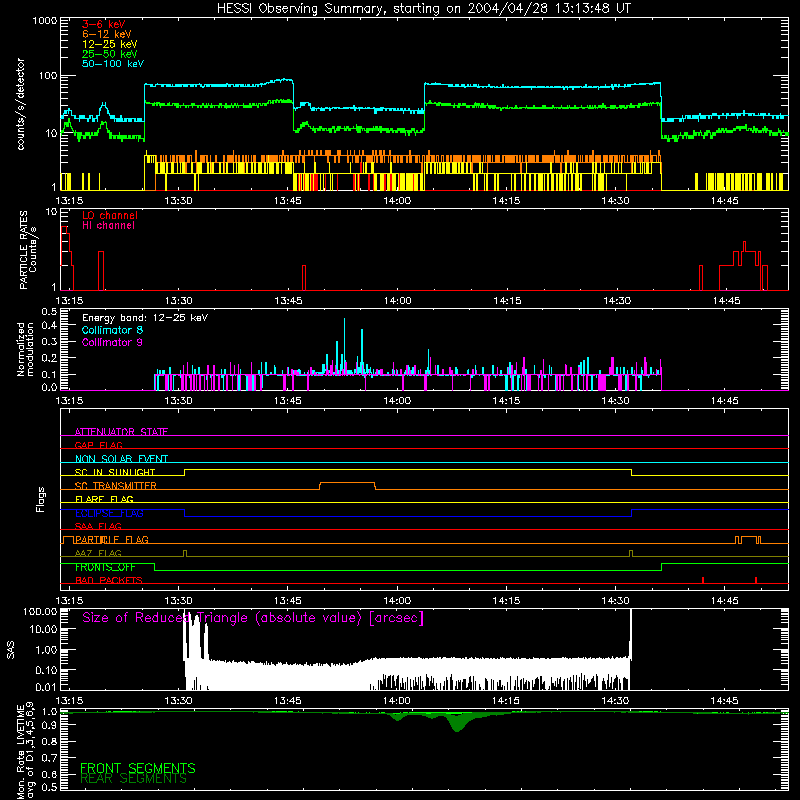800x800 pixels.
Task: Click the FRONT SEGMENTS legend entry
Action: pos(138,768)
